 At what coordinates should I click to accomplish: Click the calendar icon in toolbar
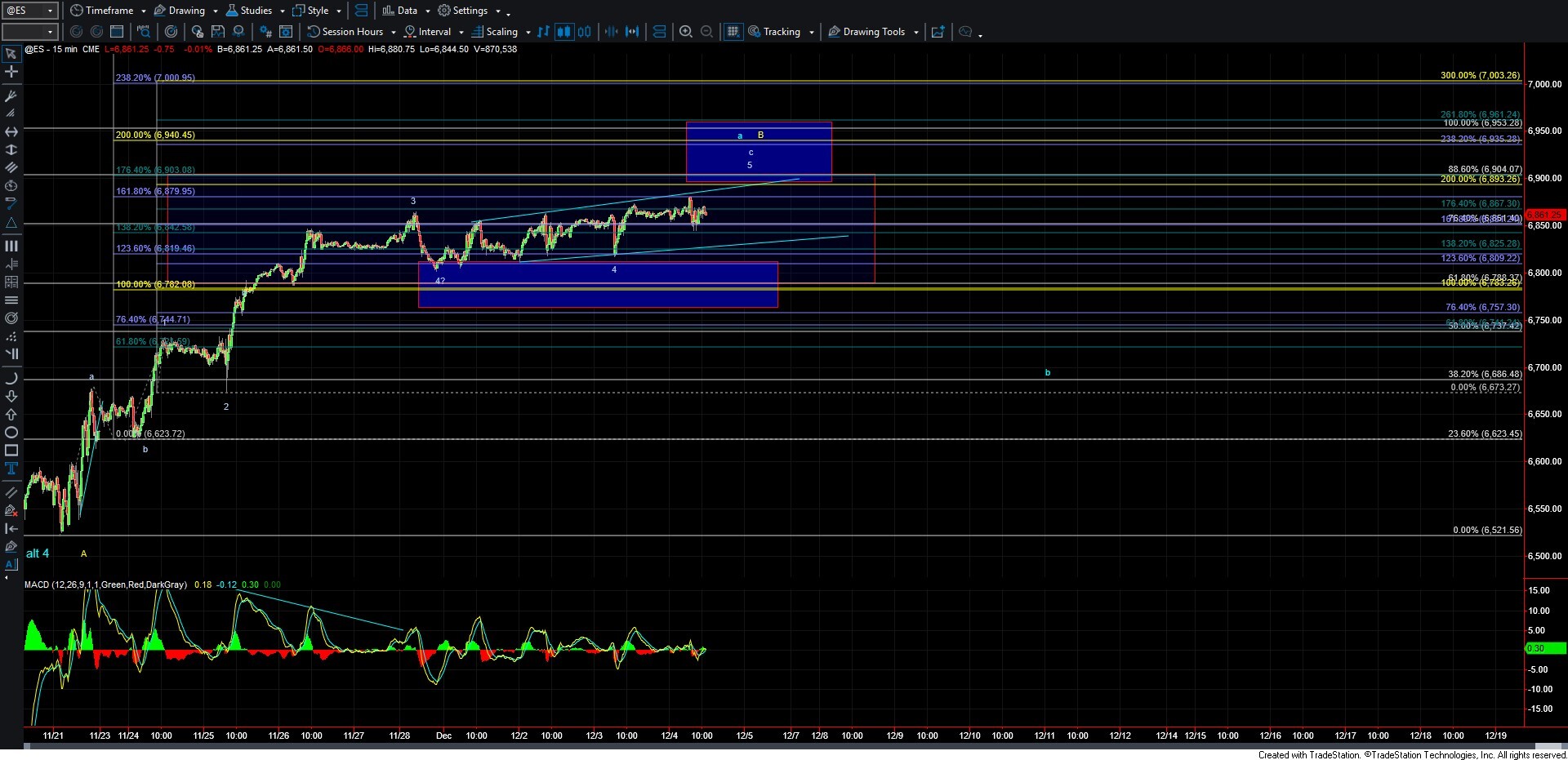pyautogui.click(x=117, y=32)
